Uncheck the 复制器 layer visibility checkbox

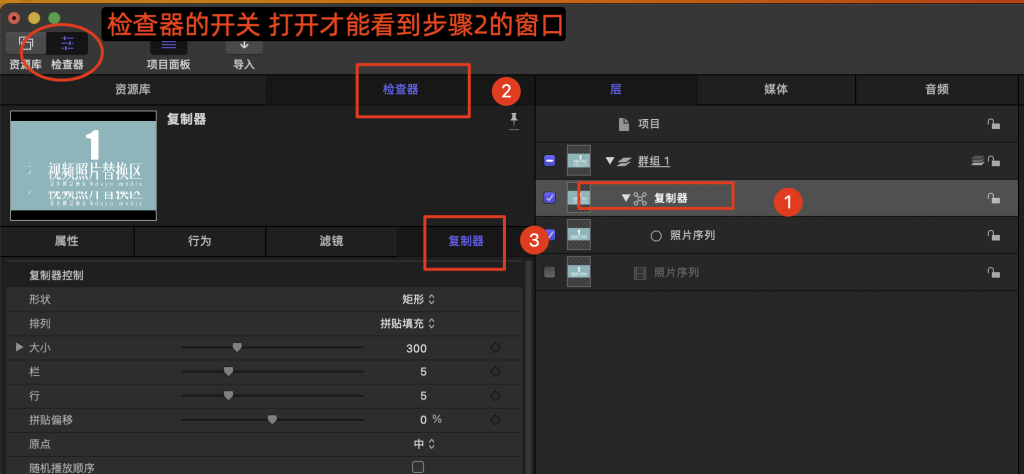click(550, 198)
